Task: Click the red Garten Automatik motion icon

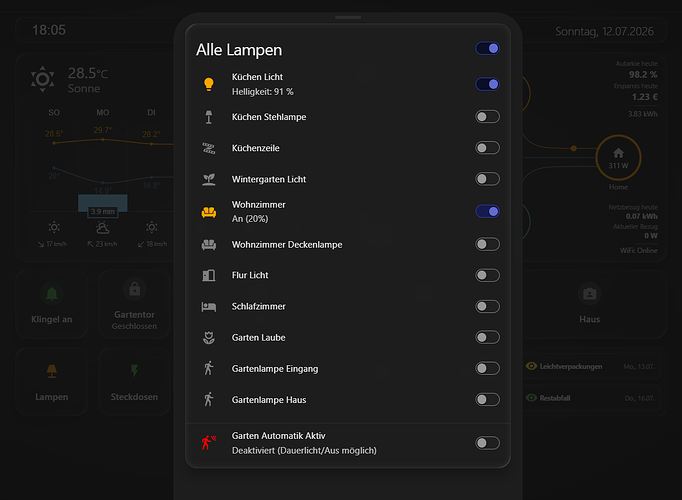Action: 209,443
